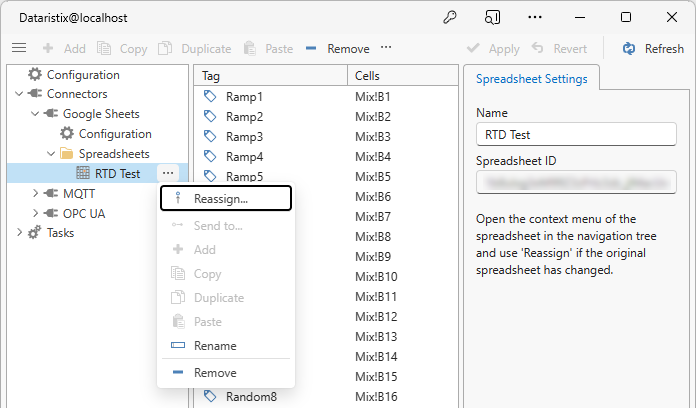This screenshot has width=696, height=408.
Task: Click cell value Mix!B2
Action: coord(373,116)
